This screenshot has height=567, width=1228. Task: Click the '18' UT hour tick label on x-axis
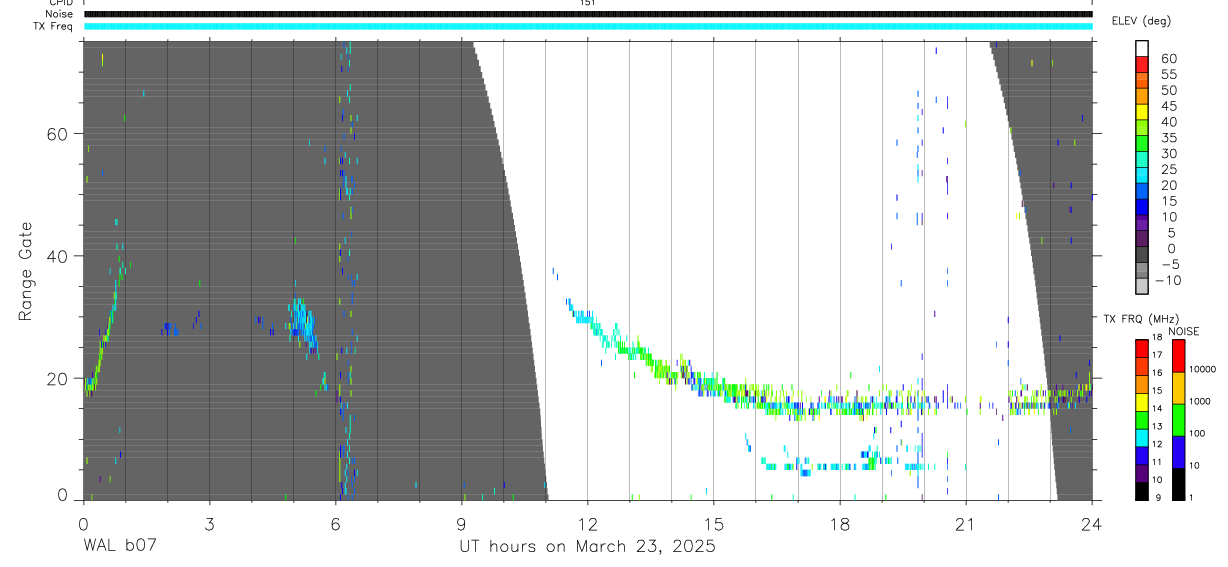click(x=840, y=523)
